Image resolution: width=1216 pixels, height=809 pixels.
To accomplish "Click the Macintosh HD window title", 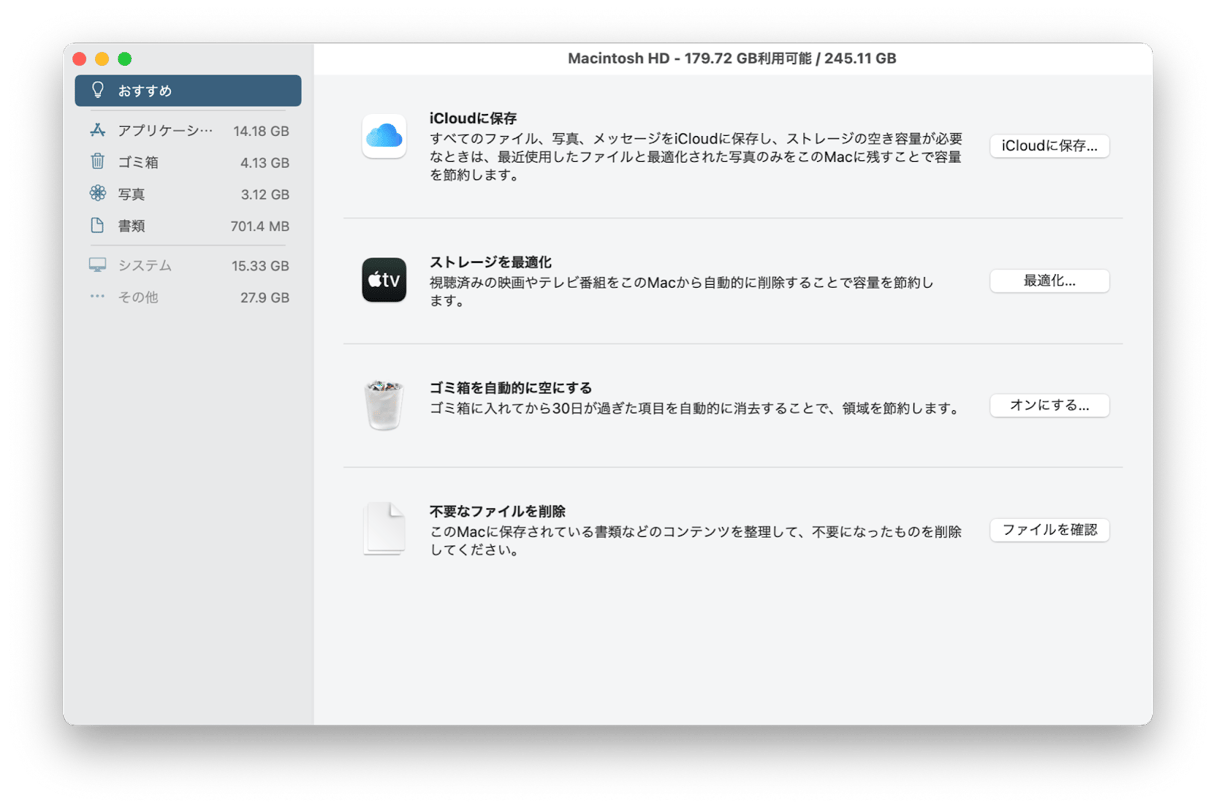I will click(732, 58).
